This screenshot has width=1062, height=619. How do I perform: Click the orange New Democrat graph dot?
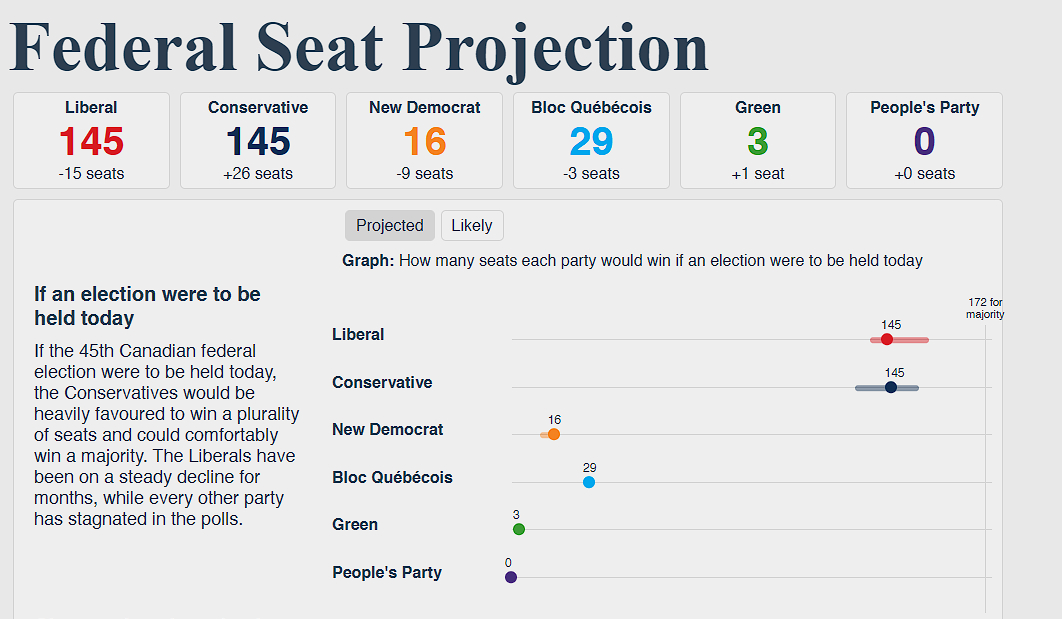[x=554, y=434]
